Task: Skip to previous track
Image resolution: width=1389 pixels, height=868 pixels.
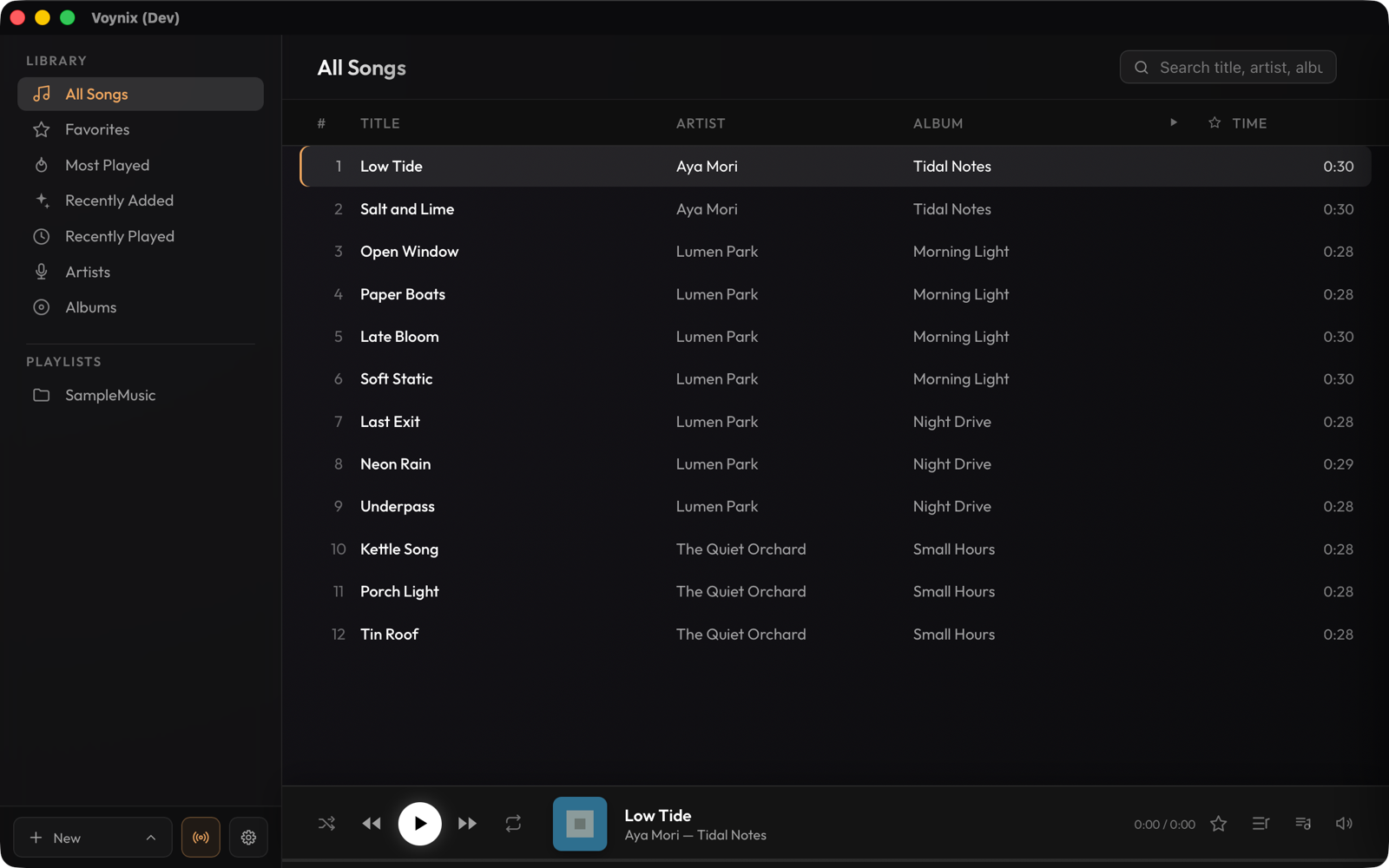Action: [372, 824]
